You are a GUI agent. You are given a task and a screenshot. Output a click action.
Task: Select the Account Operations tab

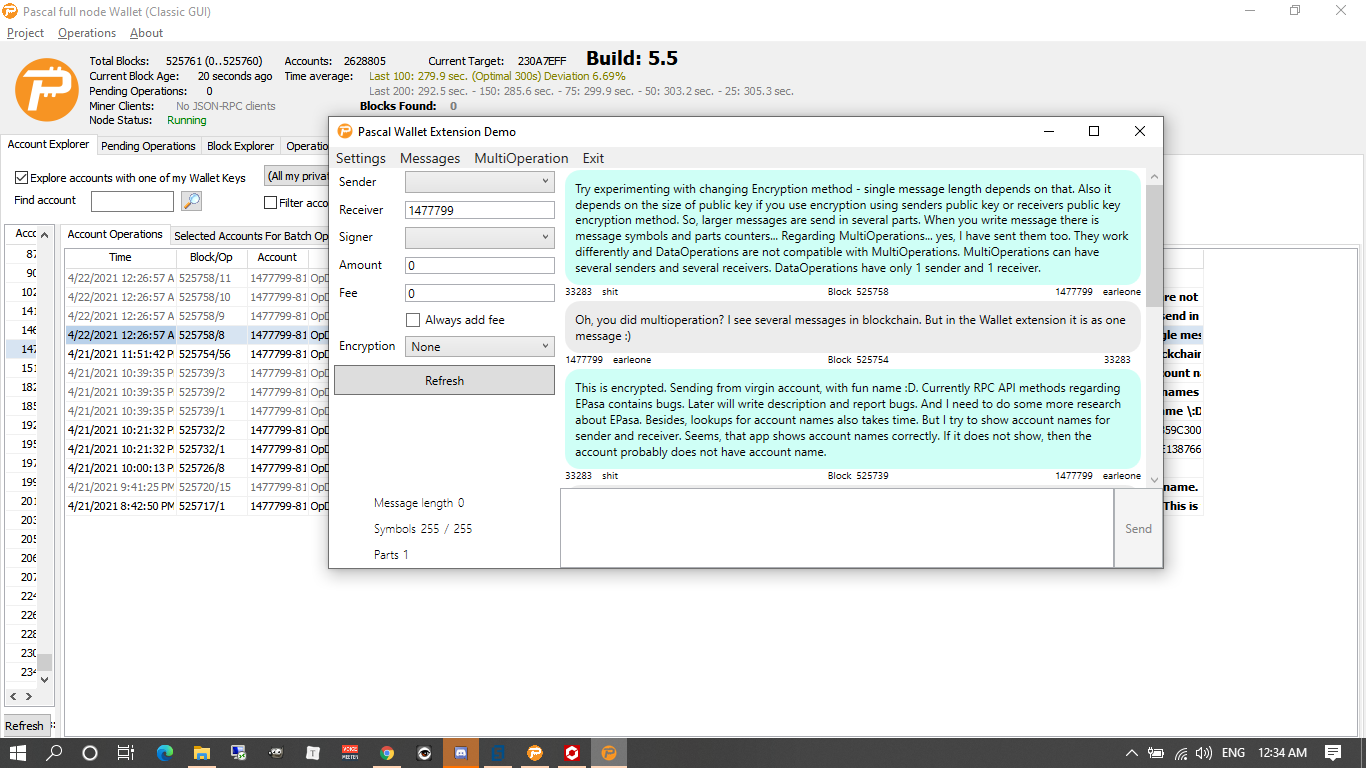pyautogui.click(x=115, y=235)
